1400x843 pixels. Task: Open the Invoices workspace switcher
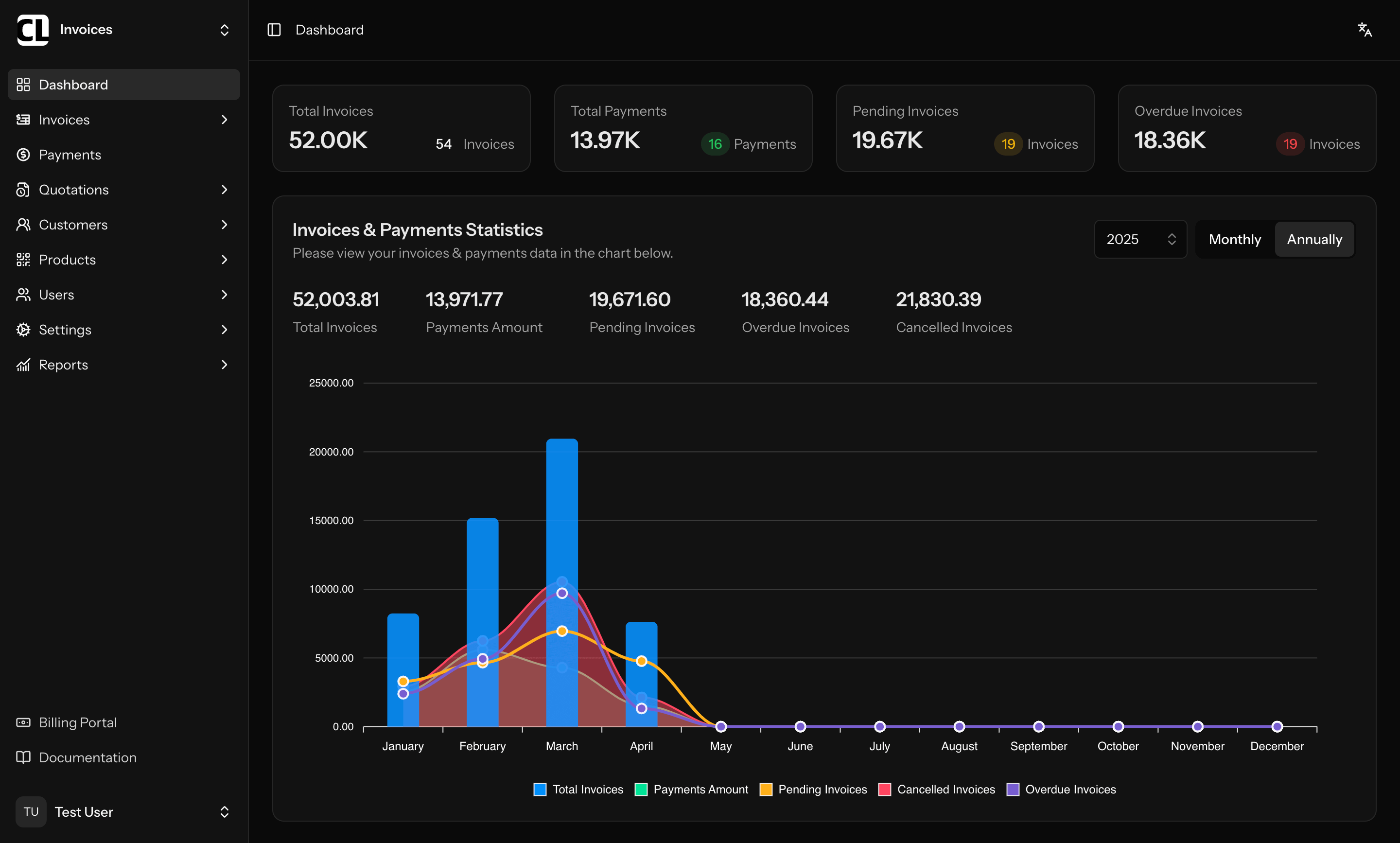225,30
